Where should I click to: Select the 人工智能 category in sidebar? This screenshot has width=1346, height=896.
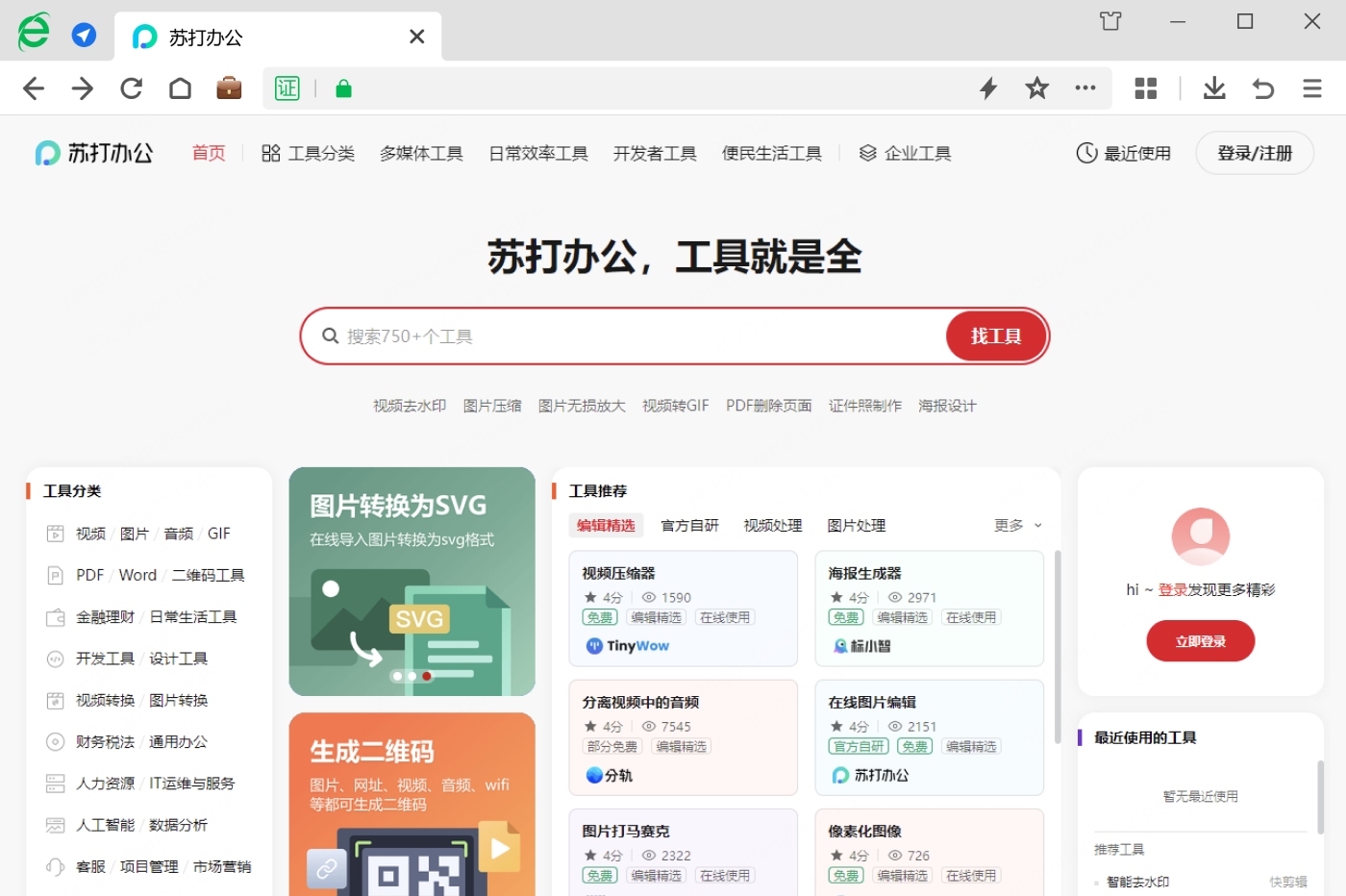(105, 825)
